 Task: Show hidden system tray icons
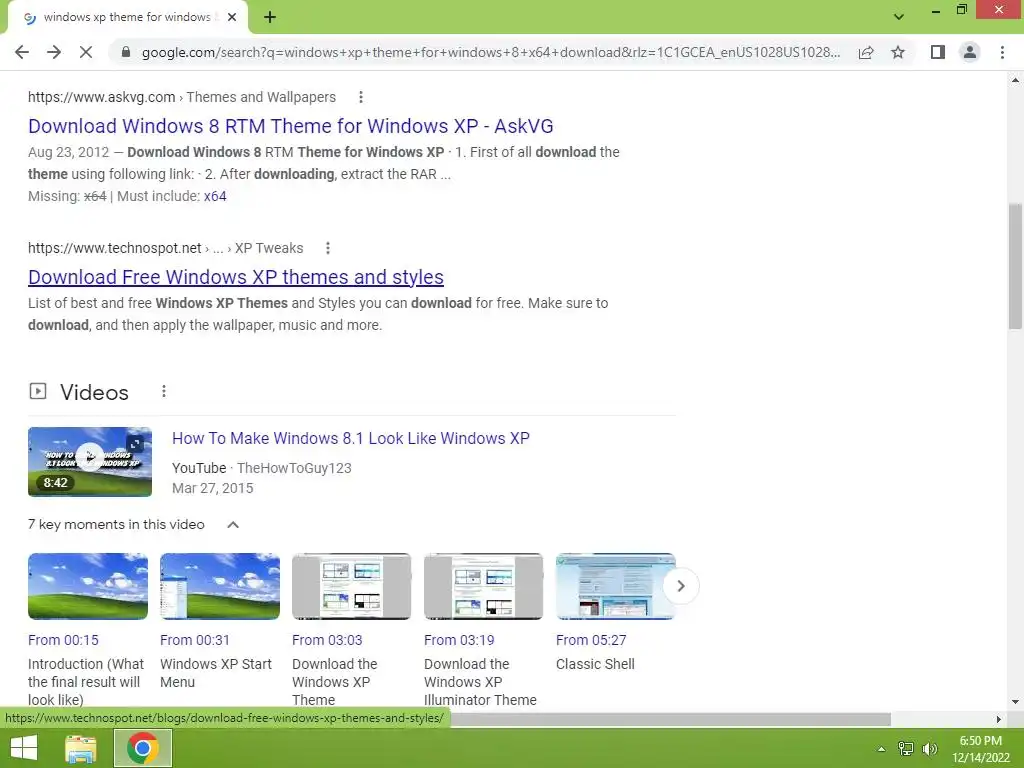(881, 749)
